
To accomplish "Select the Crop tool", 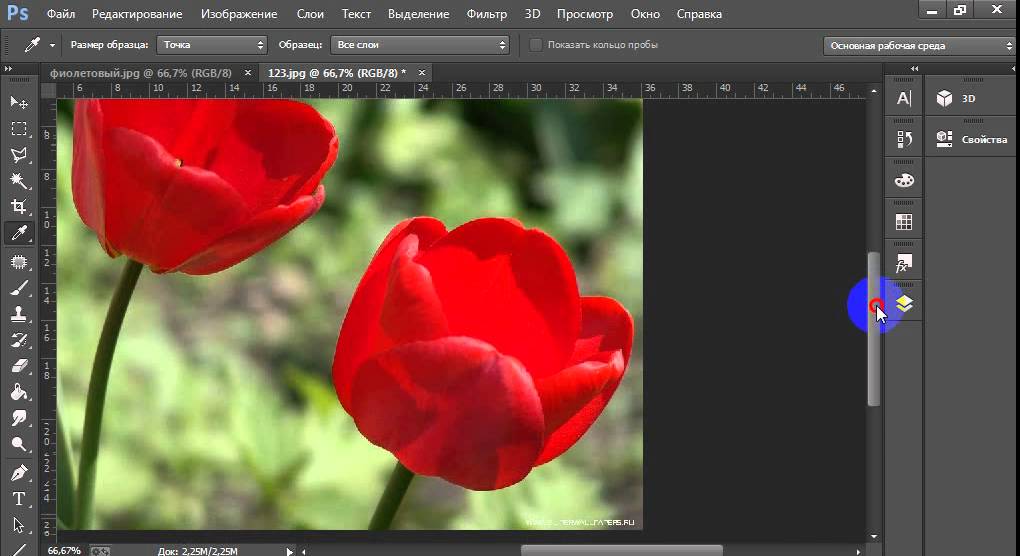I will [19, 207].
